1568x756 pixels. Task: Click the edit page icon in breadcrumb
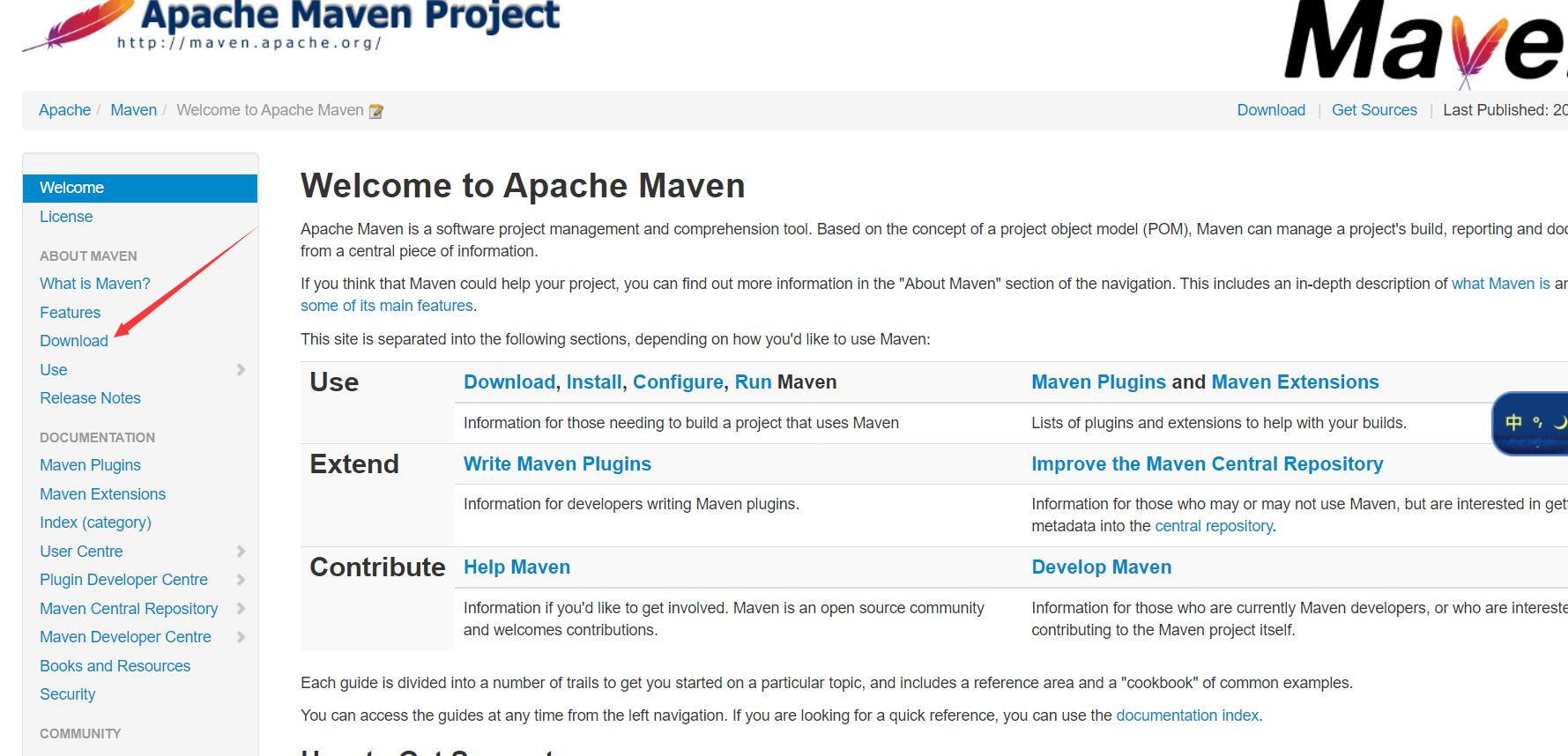(x=376, y=111)
